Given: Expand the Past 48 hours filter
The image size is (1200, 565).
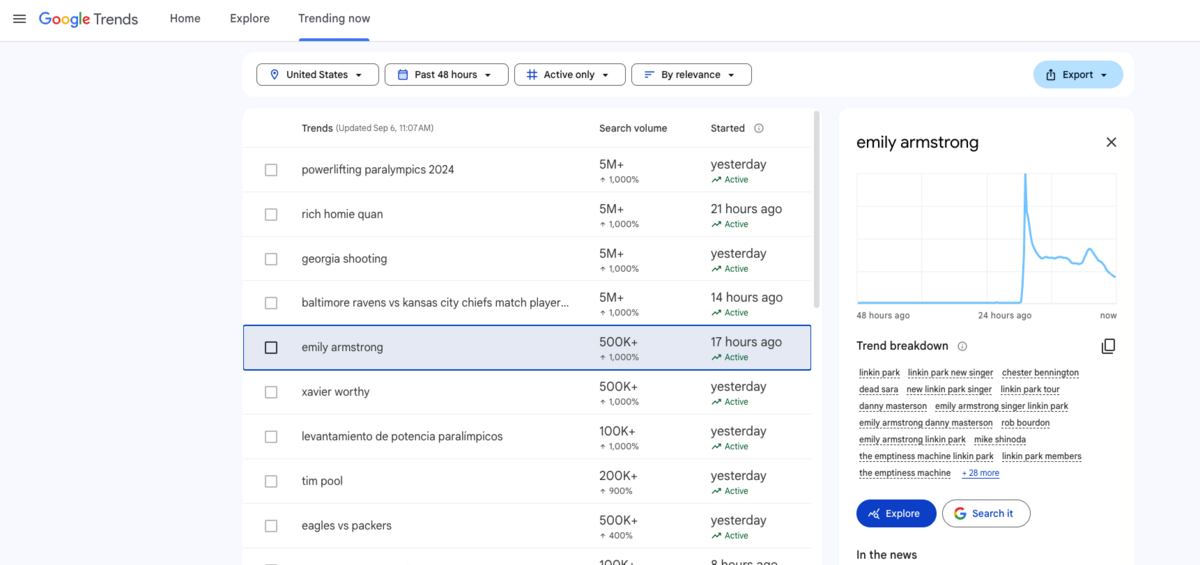Looking at the screenshot, I should click(x=446, y=75).
